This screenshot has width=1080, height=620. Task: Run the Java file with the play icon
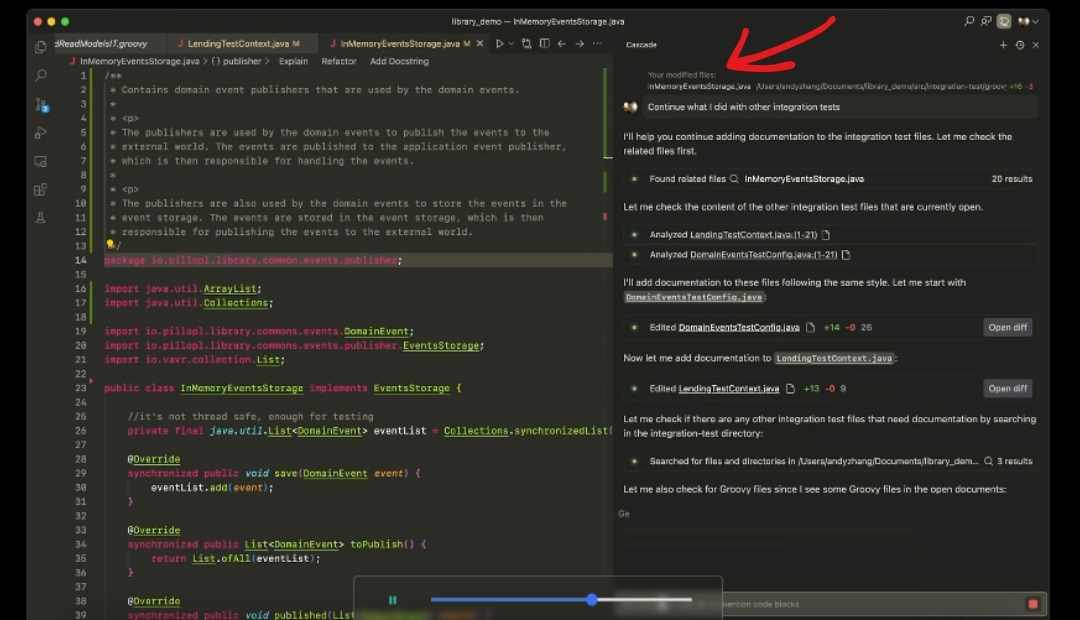coord(499,43)
